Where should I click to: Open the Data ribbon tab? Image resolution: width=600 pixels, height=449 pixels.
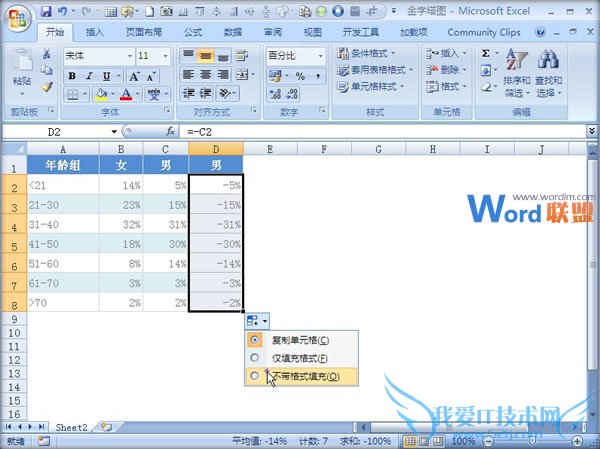[233, 32]
